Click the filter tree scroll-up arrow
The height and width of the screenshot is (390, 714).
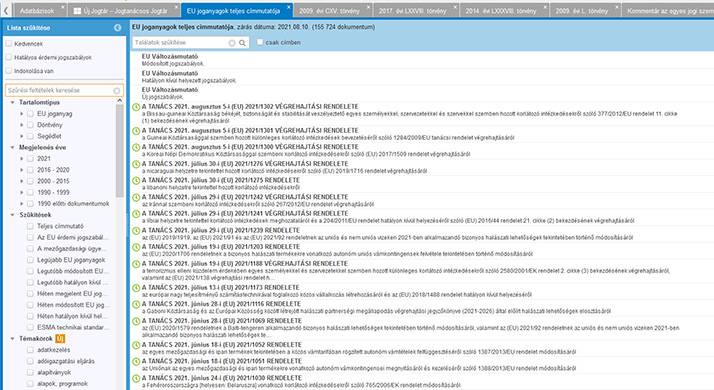tap(120, 101)
